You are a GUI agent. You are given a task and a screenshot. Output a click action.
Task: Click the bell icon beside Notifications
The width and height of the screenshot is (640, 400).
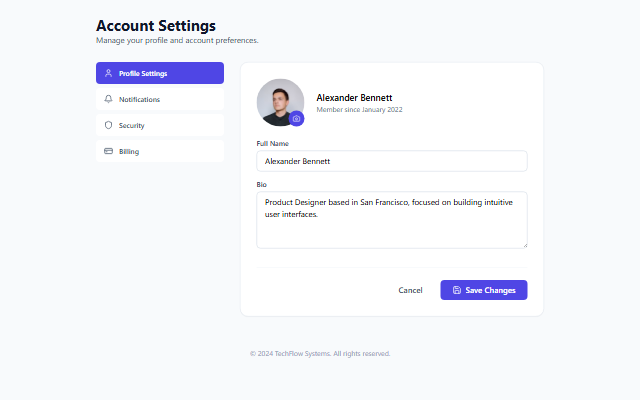(108, 99)
